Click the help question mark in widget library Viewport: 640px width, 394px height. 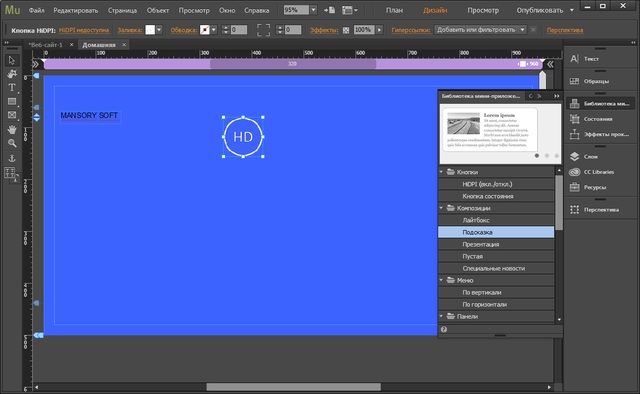click(444, 329)
